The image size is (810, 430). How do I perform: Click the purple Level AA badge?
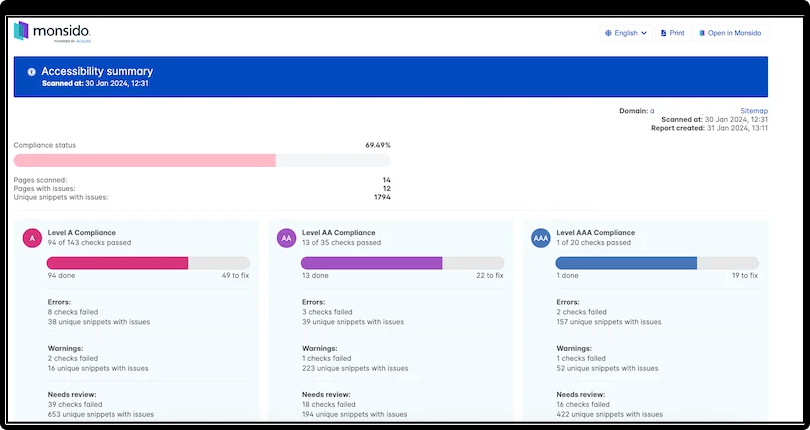point(287,238)
